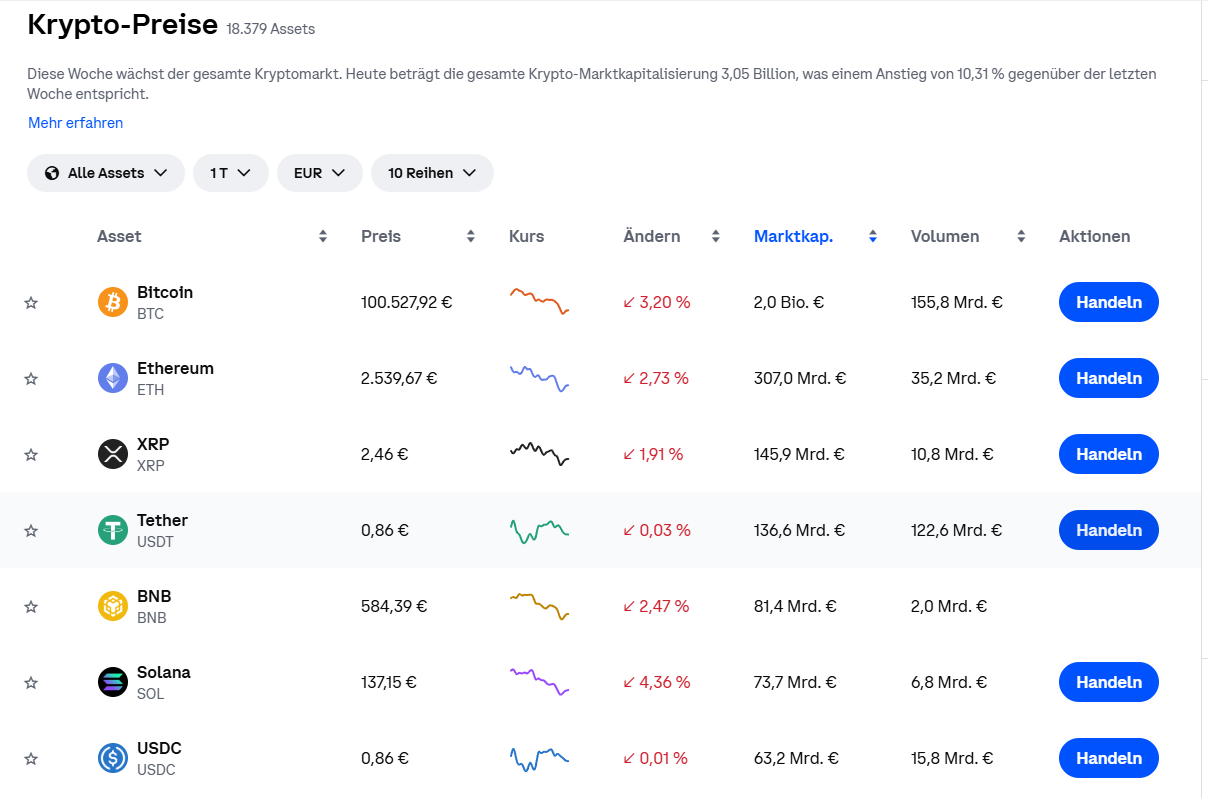This screenshot has height=798, width=1208.
Task: Click Solana change 4,36 %
Action: pos(657,682)
